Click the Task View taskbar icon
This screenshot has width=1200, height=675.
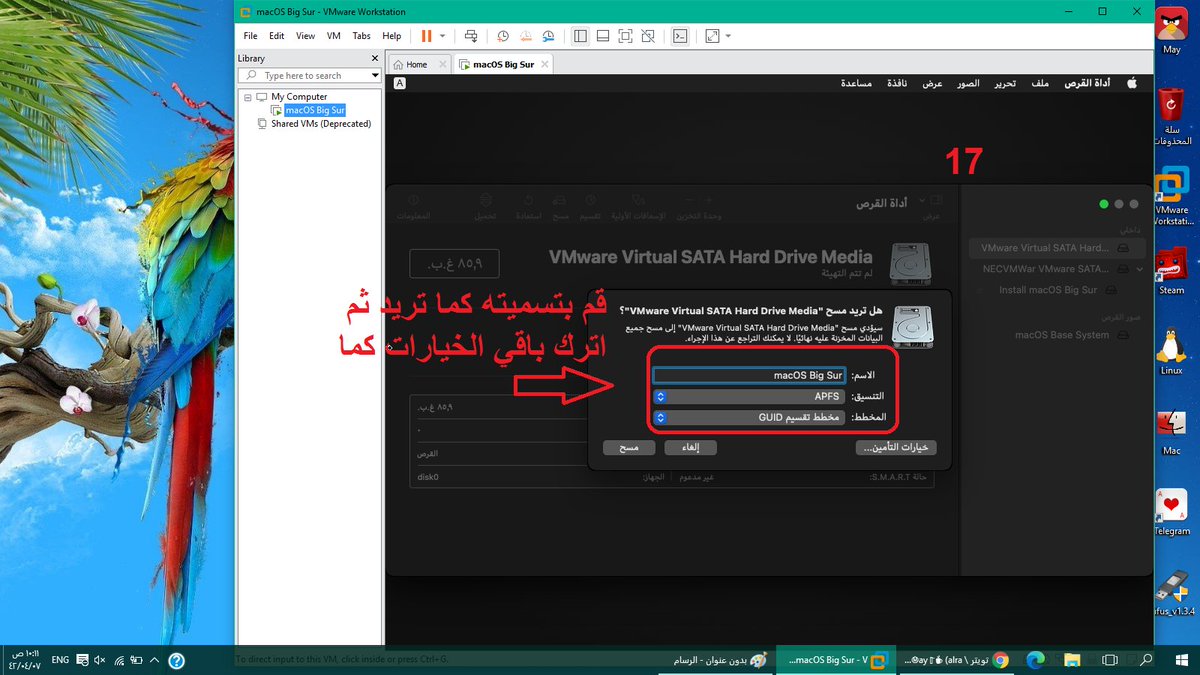(1109, 660)
